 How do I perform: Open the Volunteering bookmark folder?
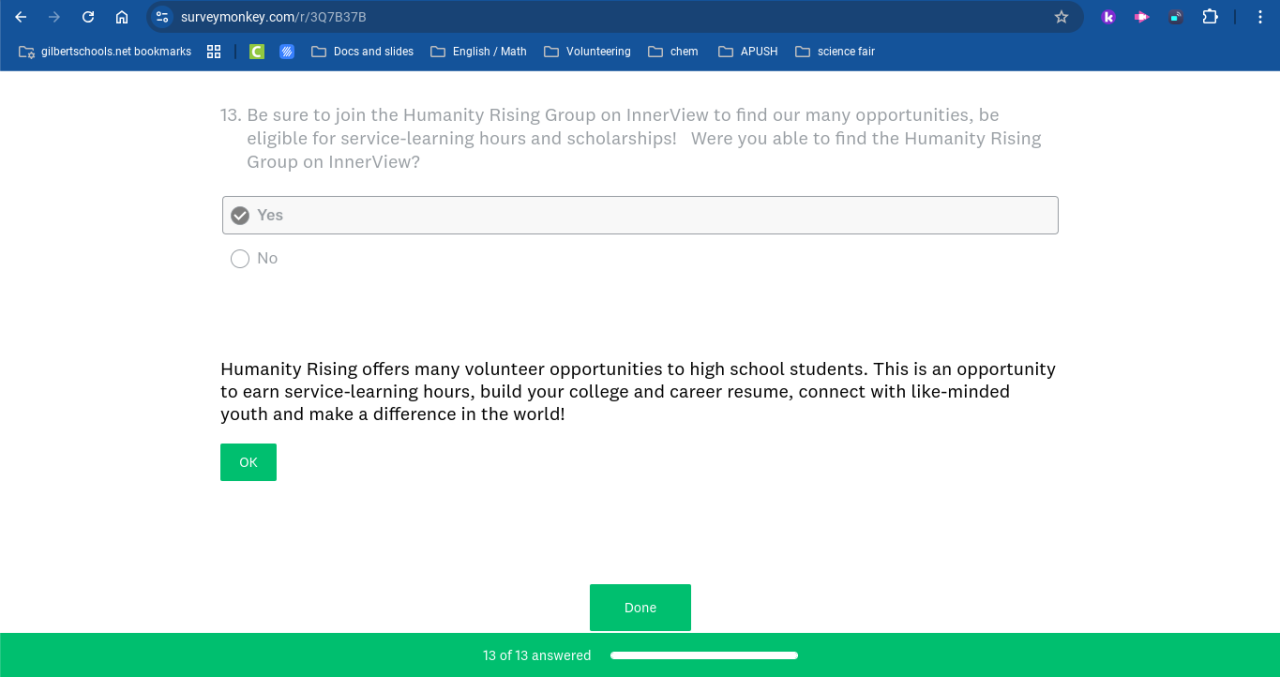[587, 51]
